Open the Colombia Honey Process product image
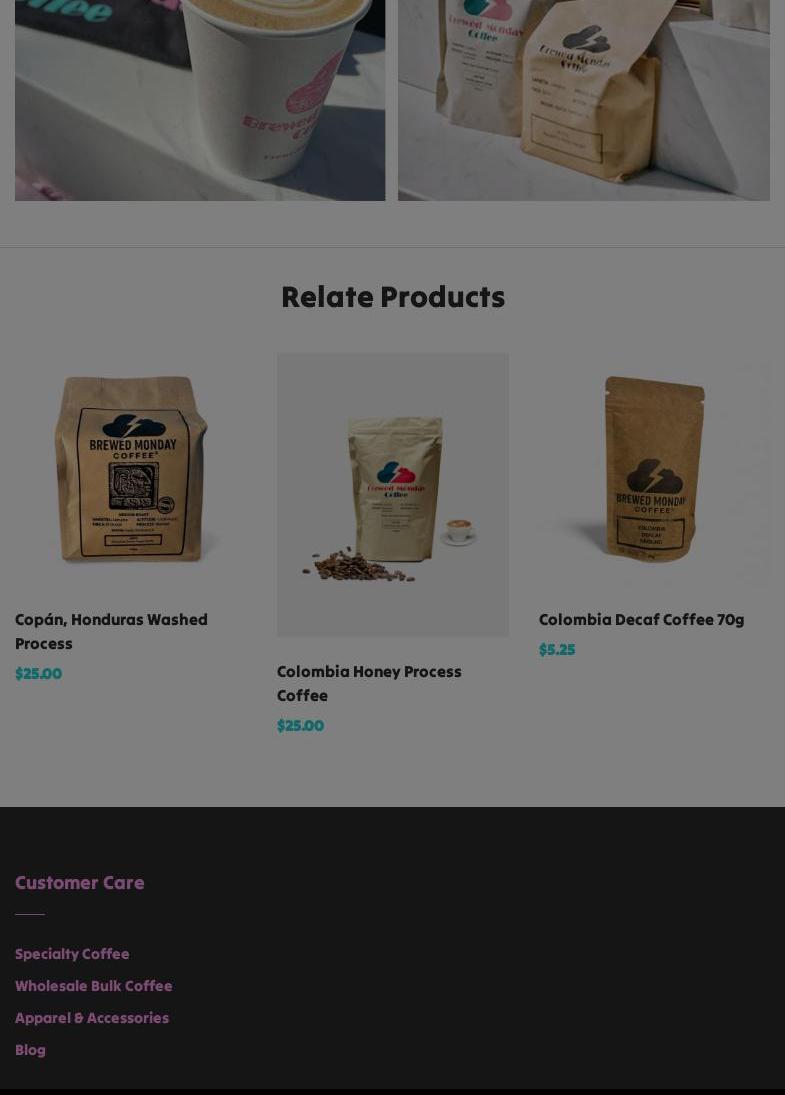The width and height of the screenshot is (785, 1095). [392, 495]
